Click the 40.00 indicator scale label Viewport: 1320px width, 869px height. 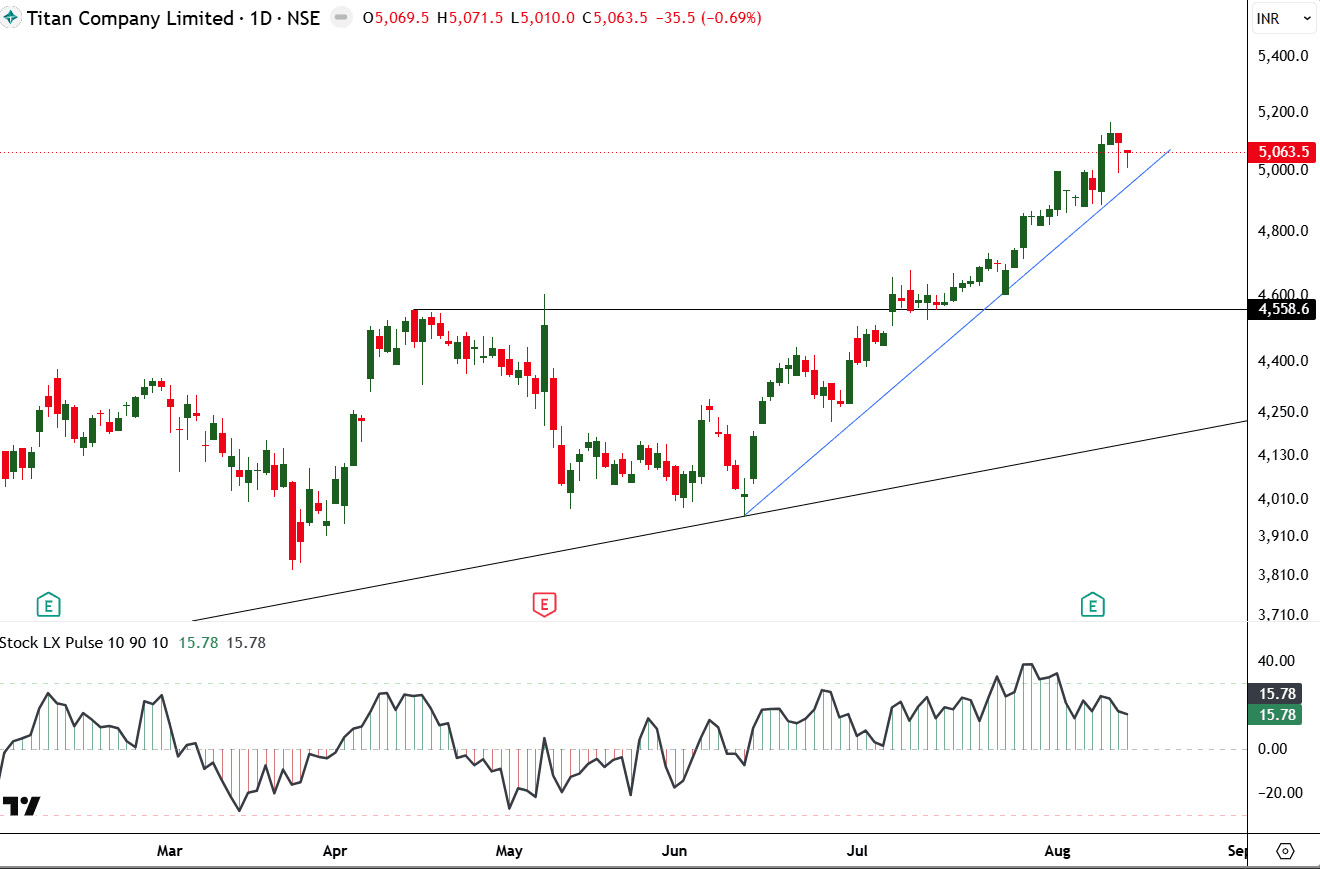pyautogui.click(x=1278, y=660)
